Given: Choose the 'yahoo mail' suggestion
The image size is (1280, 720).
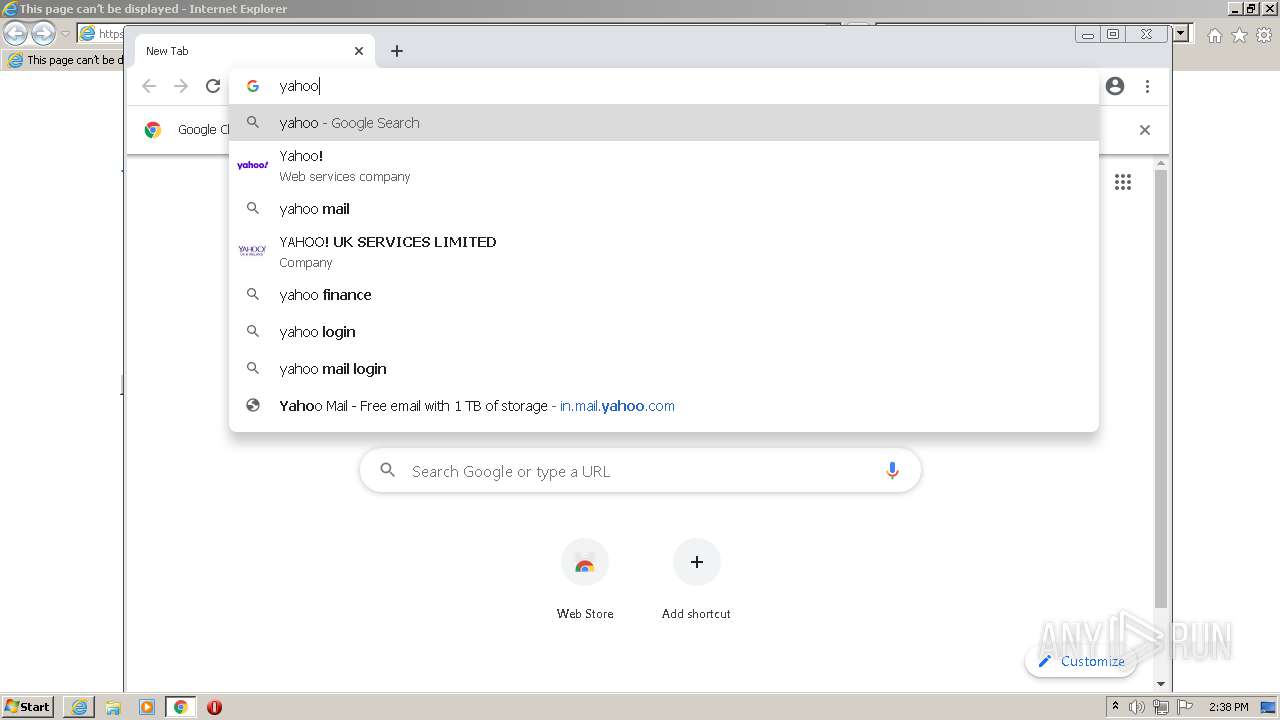Looking at the screenshot, I should (x=663, y=209).
